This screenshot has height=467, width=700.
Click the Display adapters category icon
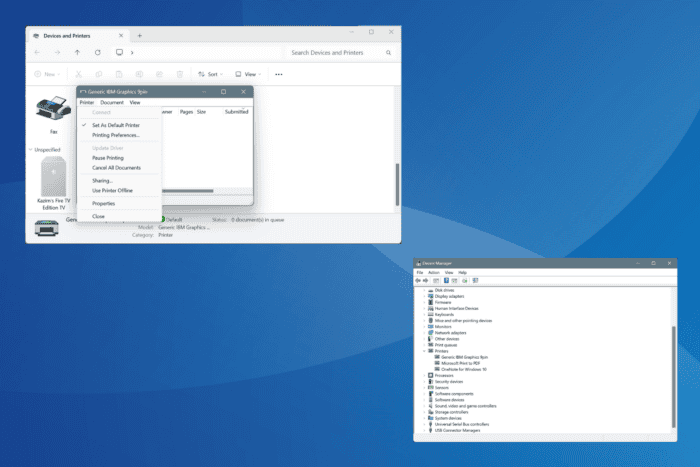tap(430, 296)
